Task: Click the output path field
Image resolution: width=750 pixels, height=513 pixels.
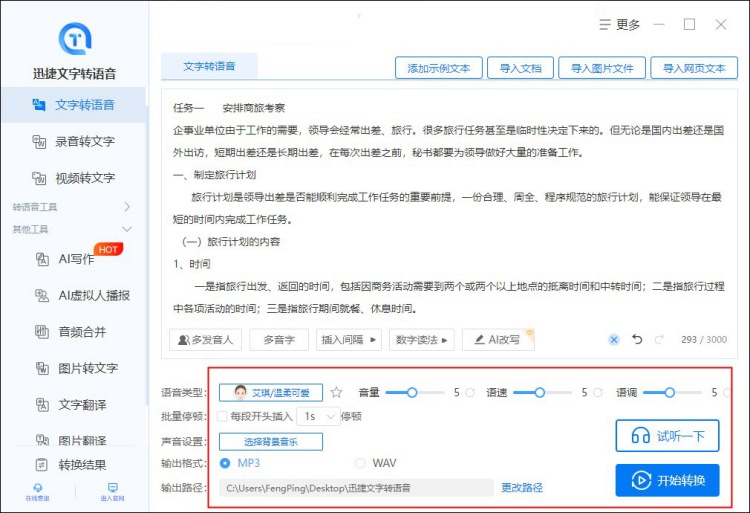Action: pos(356,488)
